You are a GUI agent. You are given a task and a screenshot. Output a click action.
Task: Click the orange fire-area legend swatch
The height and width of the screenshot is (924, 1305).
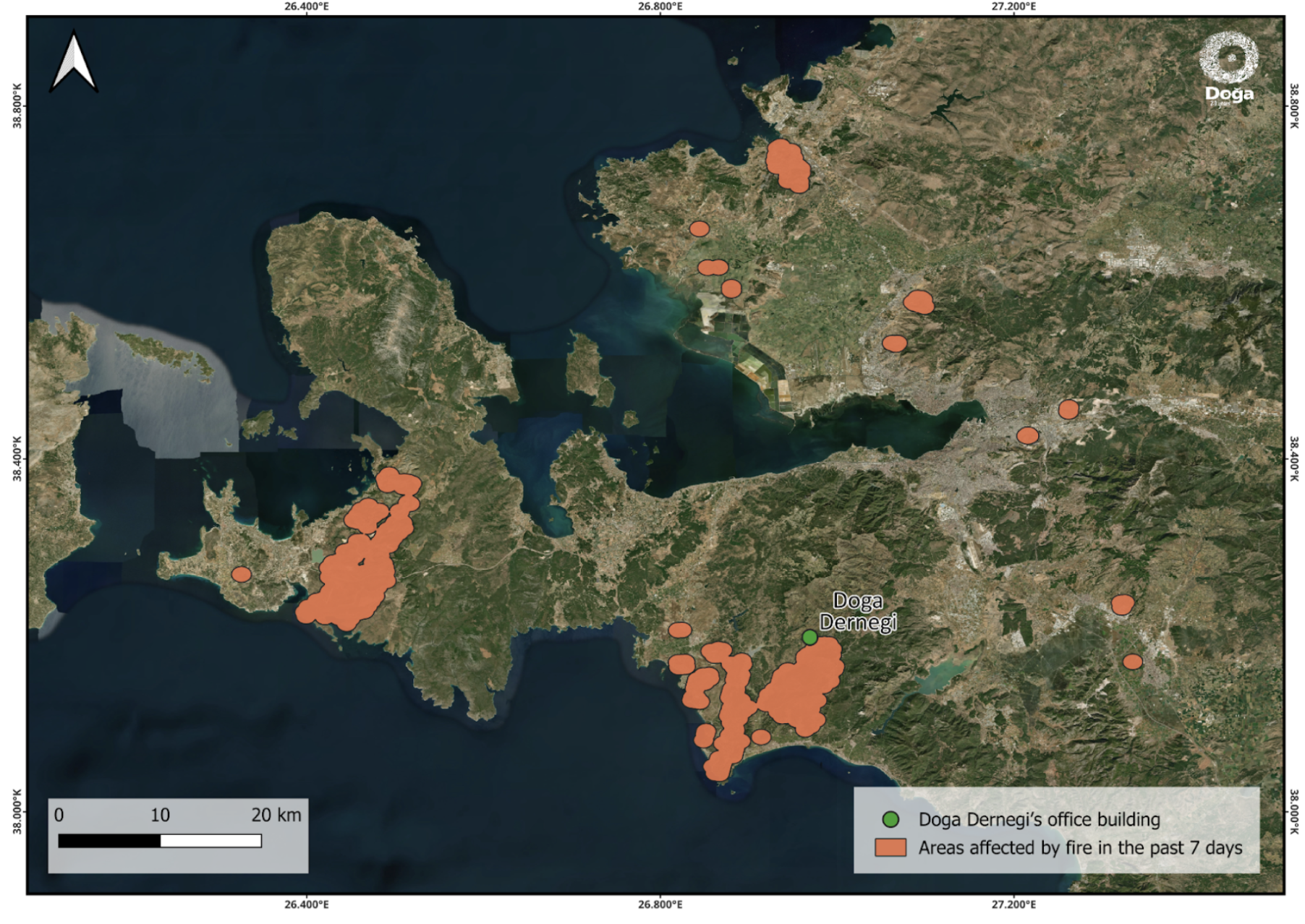tap(890, 847)
